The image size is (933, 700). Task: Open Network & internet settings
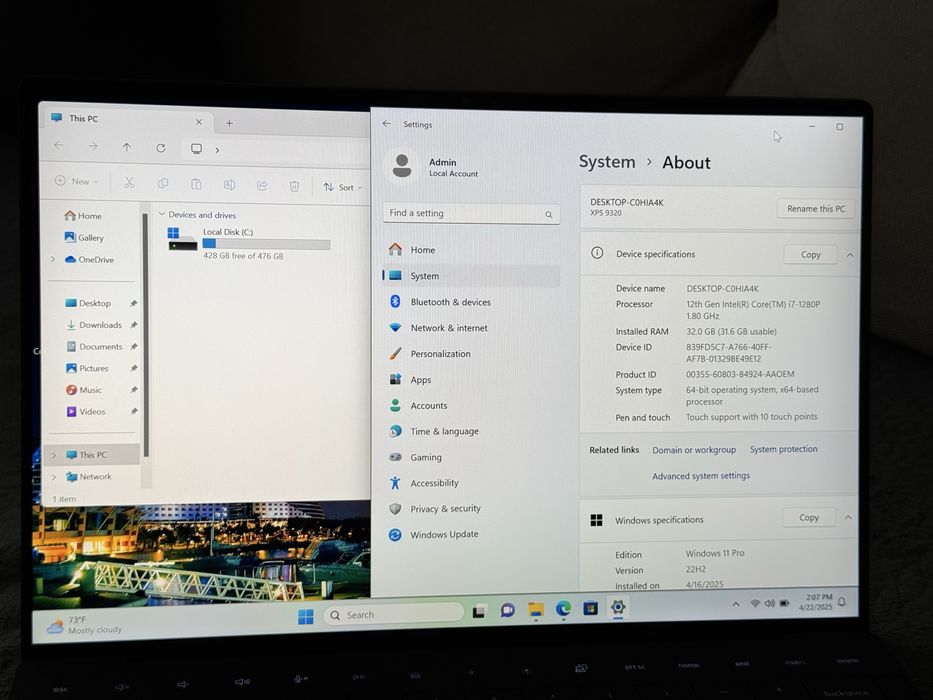click(x=471, y=328)
